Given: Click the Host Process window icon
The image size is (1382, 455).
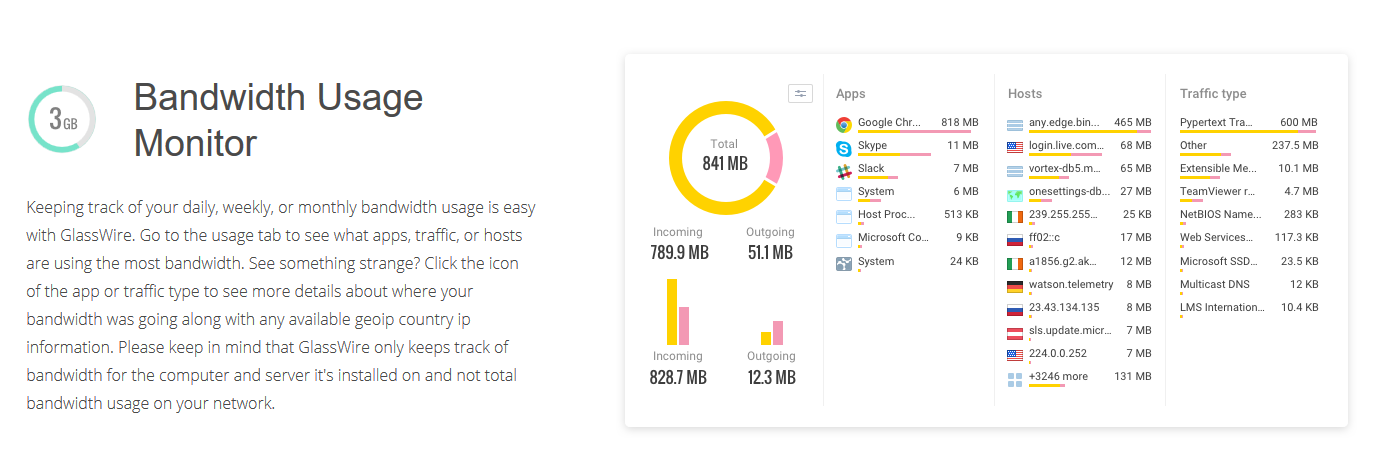Looking at the screenshot, I should [844, 216].
